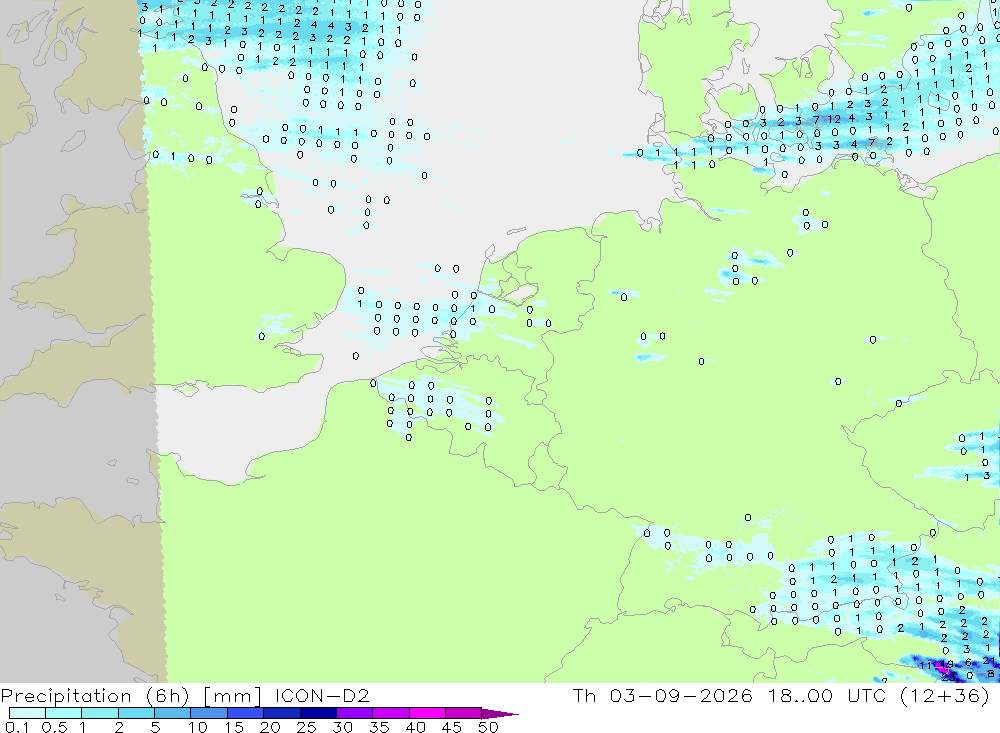Viewport: 1000px width, 733px height.
Task: Pick the 2–5 mm legend color swatch
Action: click(136, 713)
